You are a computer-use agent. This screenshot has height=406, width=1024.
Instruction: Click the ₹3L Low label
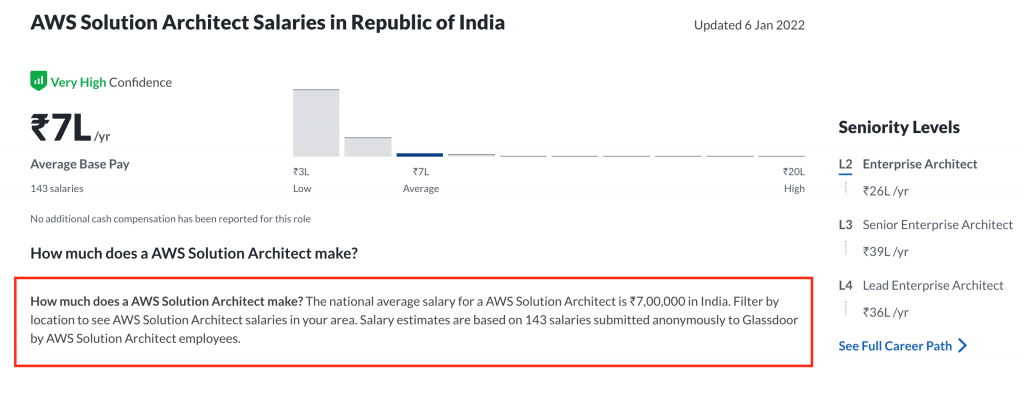(x=302, y=180)
